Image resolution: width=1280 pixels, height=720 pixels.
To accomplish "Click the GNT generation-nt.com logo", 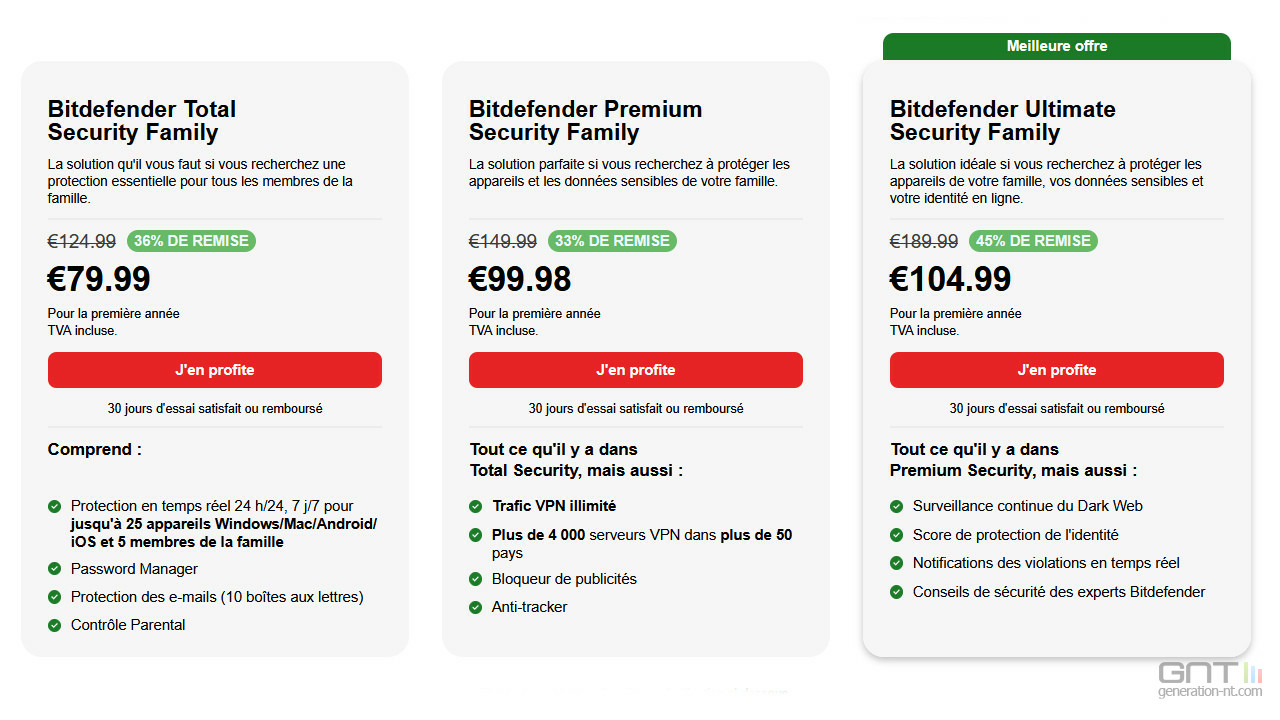I will click(1211, 680).
